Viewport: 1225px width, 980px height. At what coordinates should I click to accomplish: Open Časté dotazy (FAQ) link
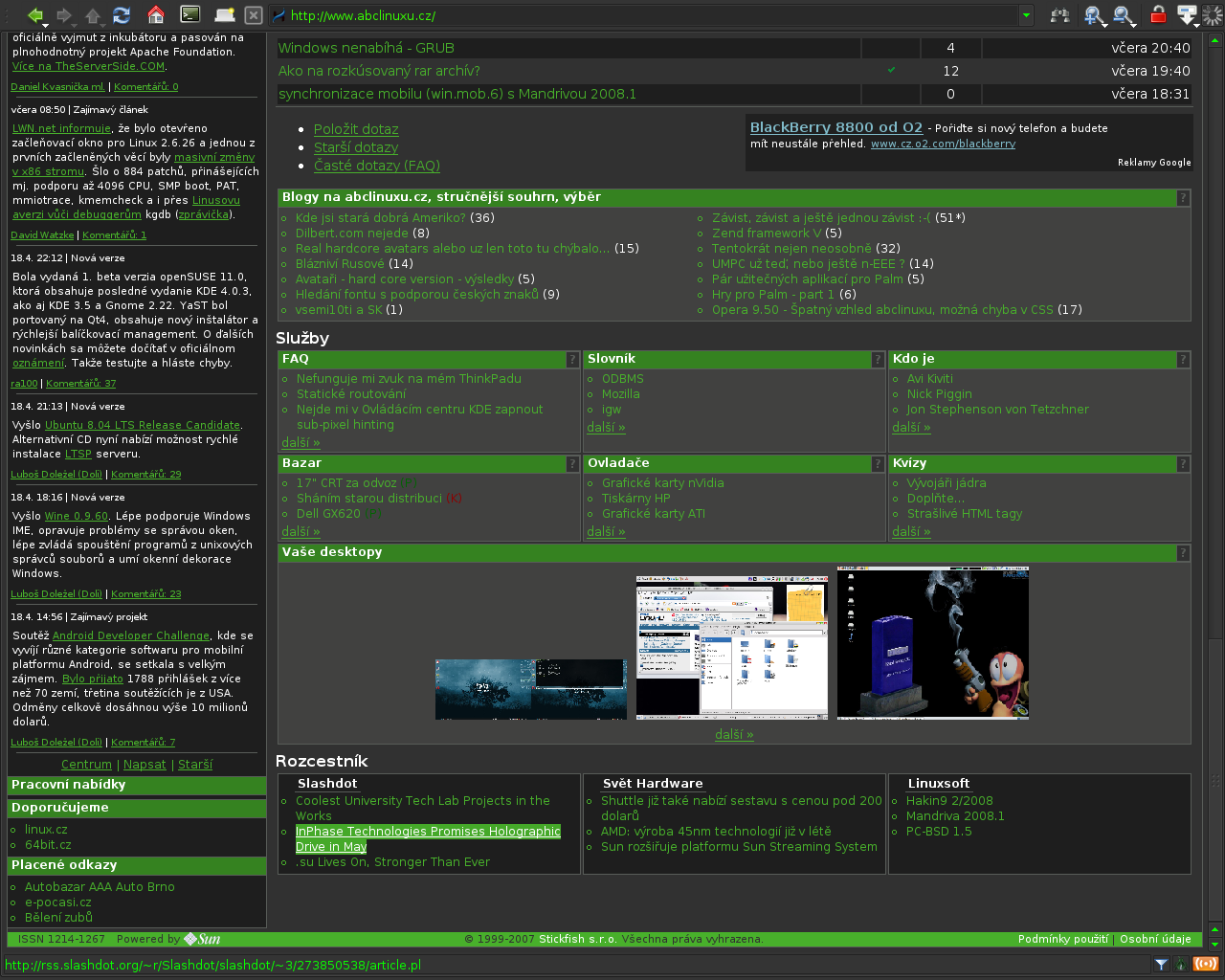(x=377, y=166)
